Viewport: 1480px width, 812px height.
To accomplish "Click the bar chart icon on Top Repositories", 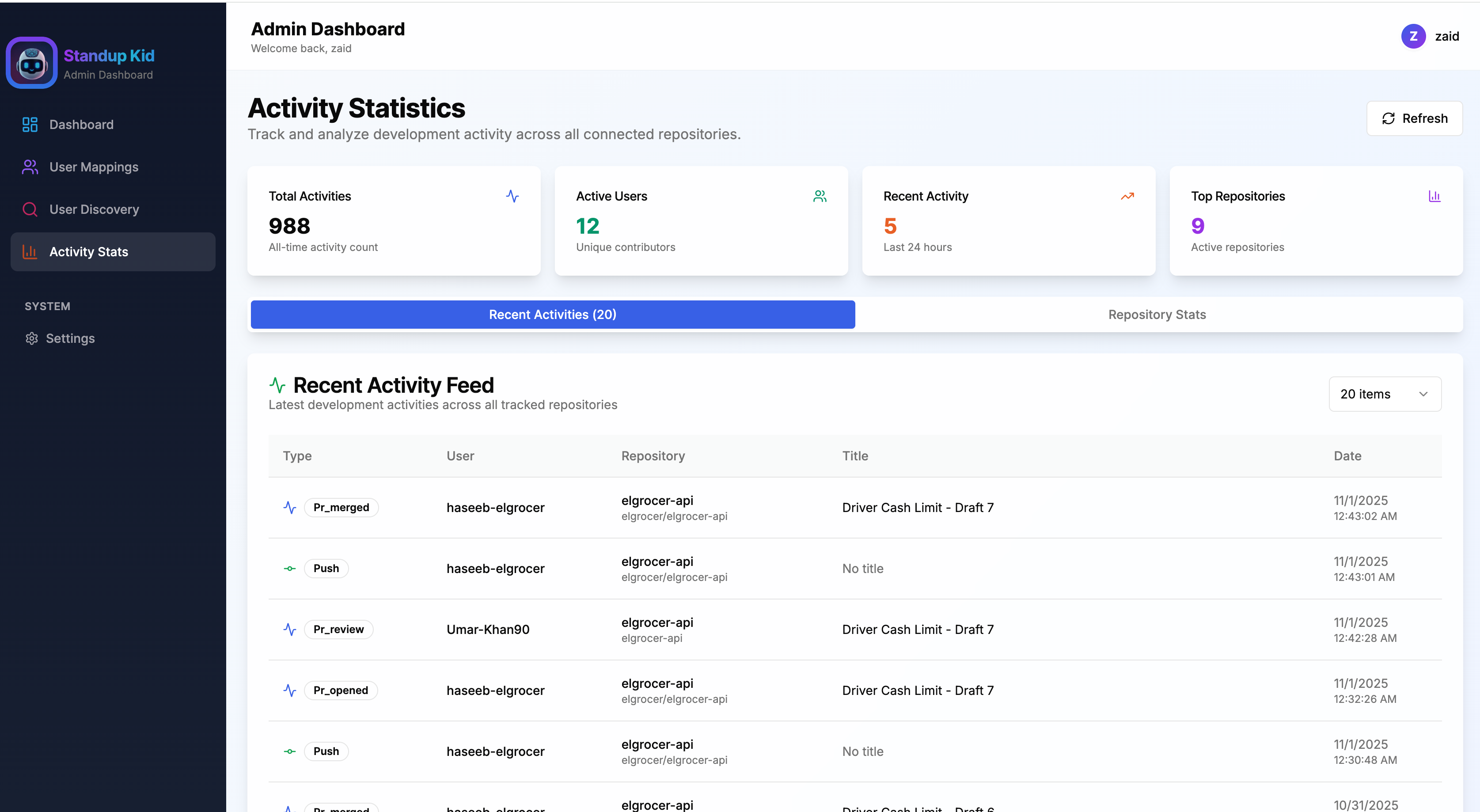I will click(x=1434, y=197).
